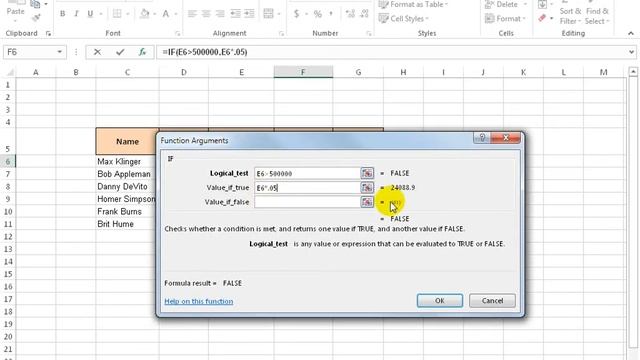Click into the Value_if_false input field
The width and height of the screenshot is (640, 360).
coord(307,202)
